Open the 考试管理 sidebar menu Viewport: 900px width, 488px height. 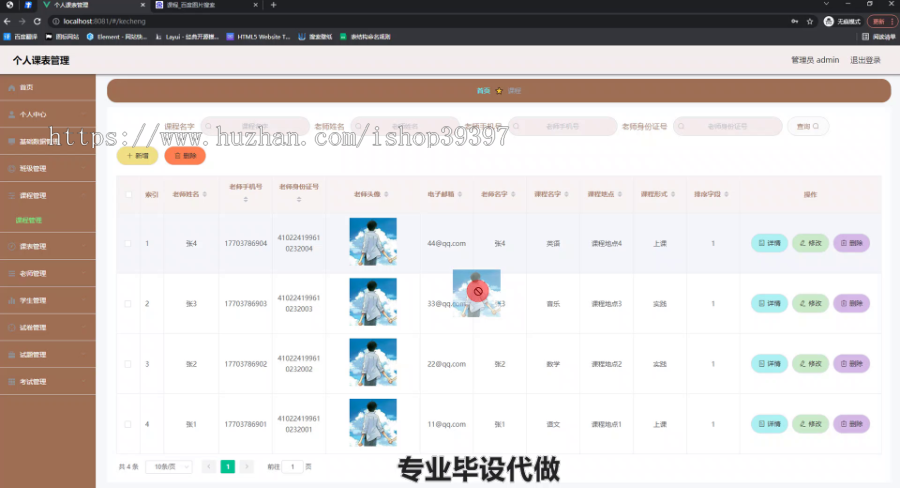point(48,381)
